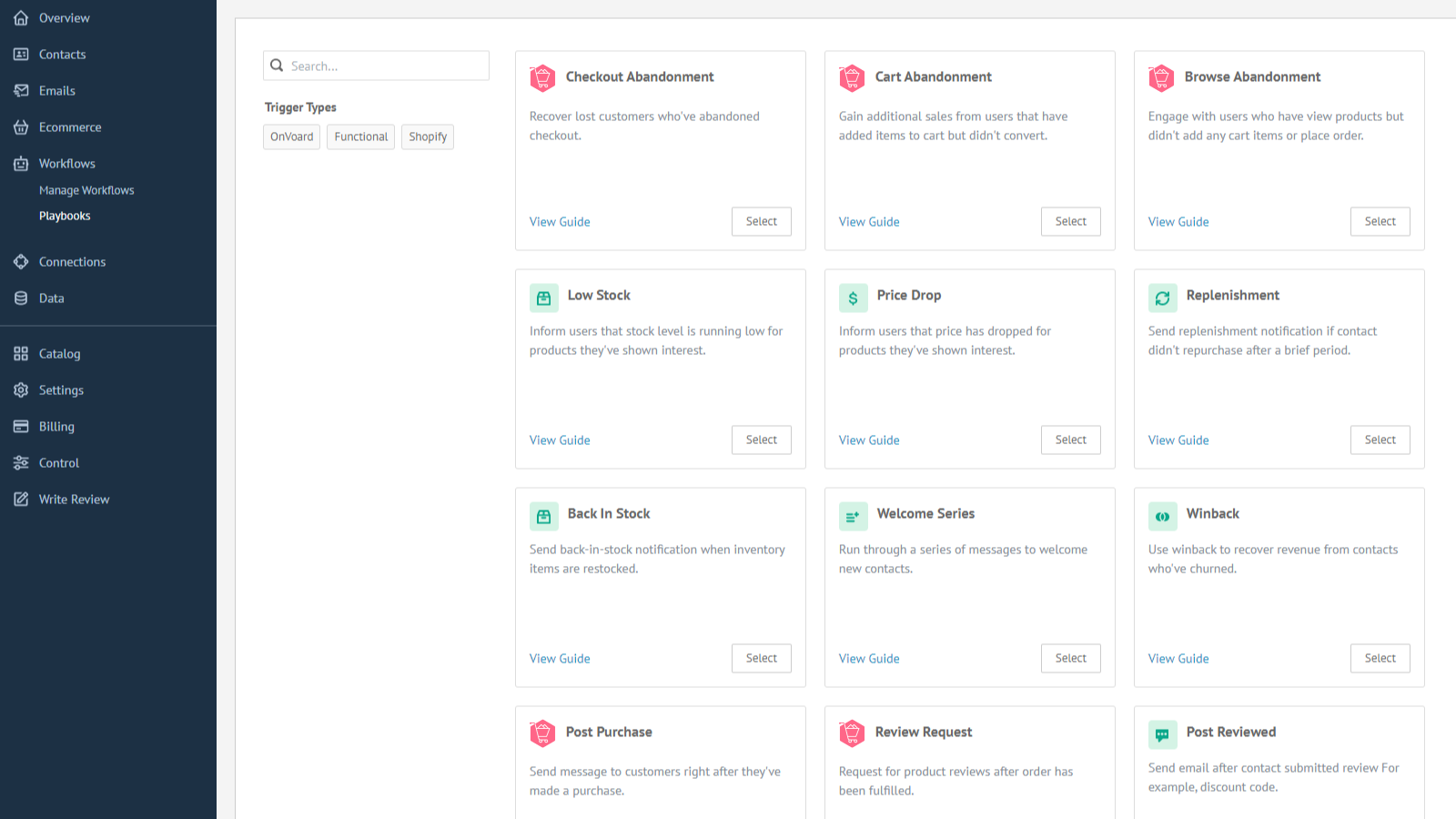1456x819 pixels.
Task: Click the Write Review pencil icon
Action: pyautogui.click(x=21, y=500)
